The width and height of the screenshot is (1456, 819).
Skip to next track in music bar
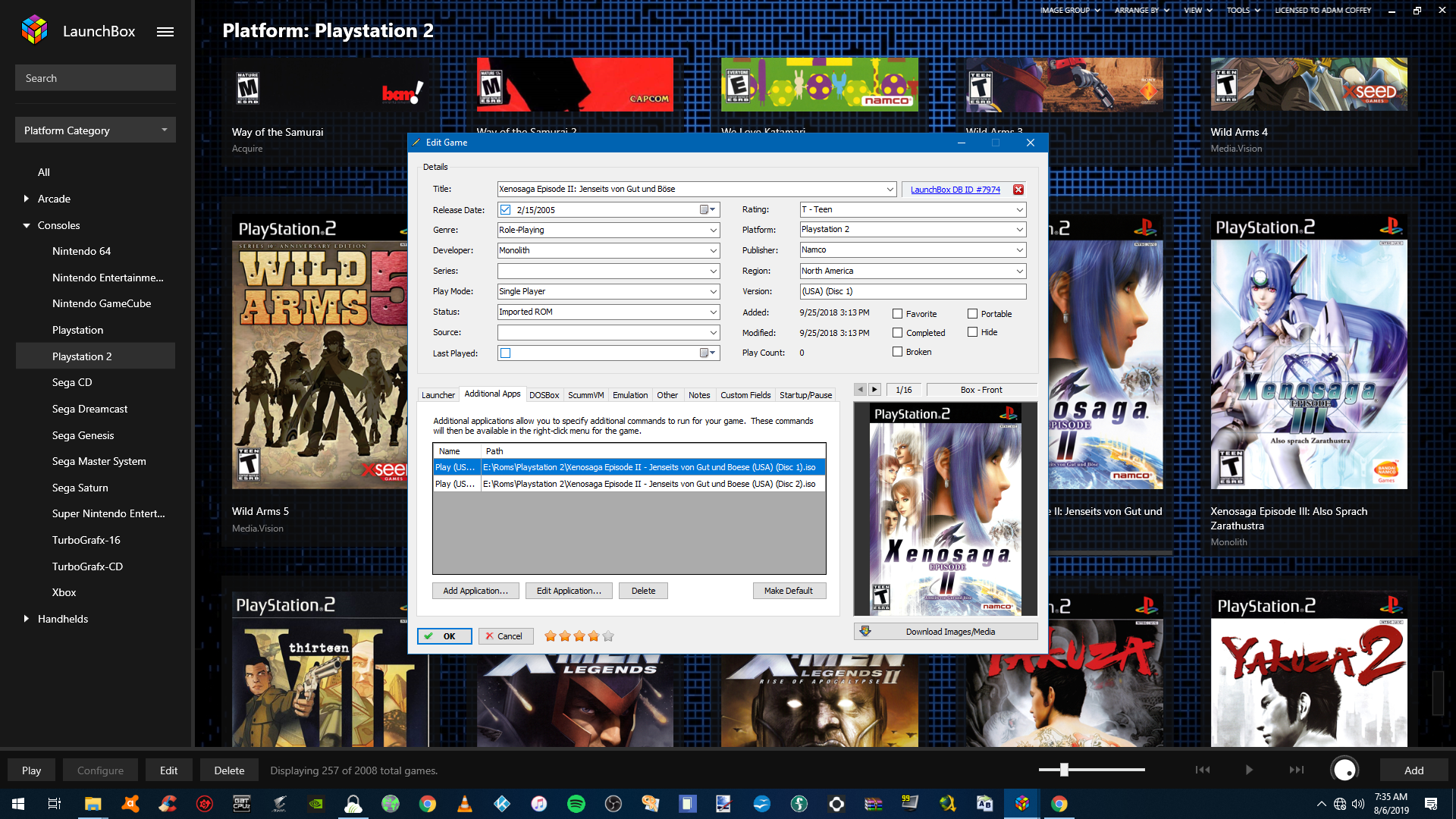point(1297,770)
